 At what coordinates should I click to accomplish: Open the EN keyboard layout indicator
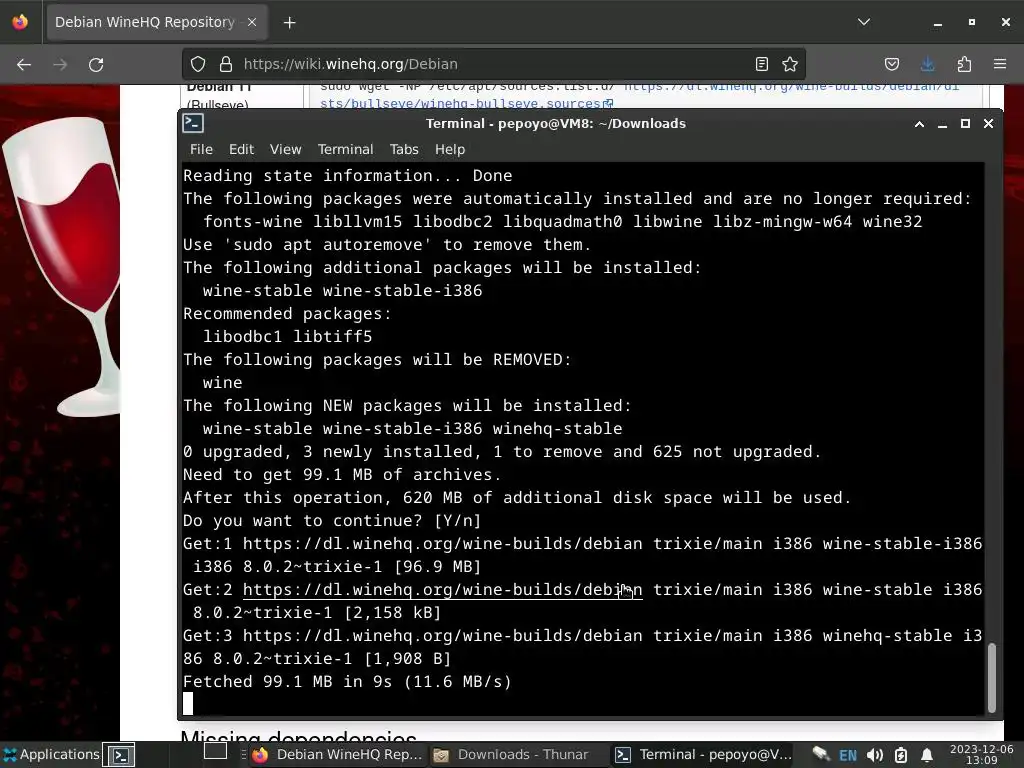[848, 756]
